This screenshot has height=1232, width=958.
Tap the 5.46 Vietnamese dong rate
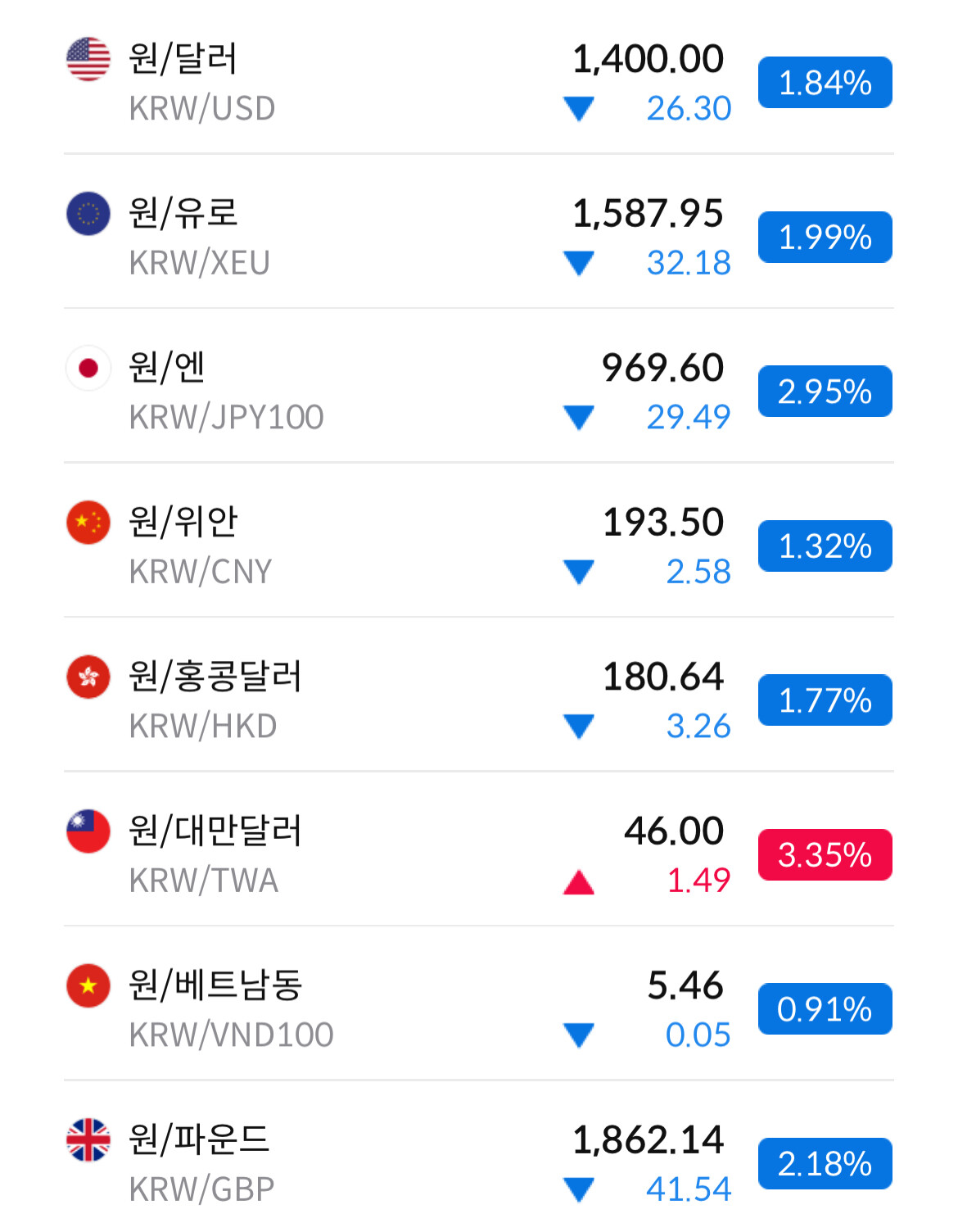685,985
